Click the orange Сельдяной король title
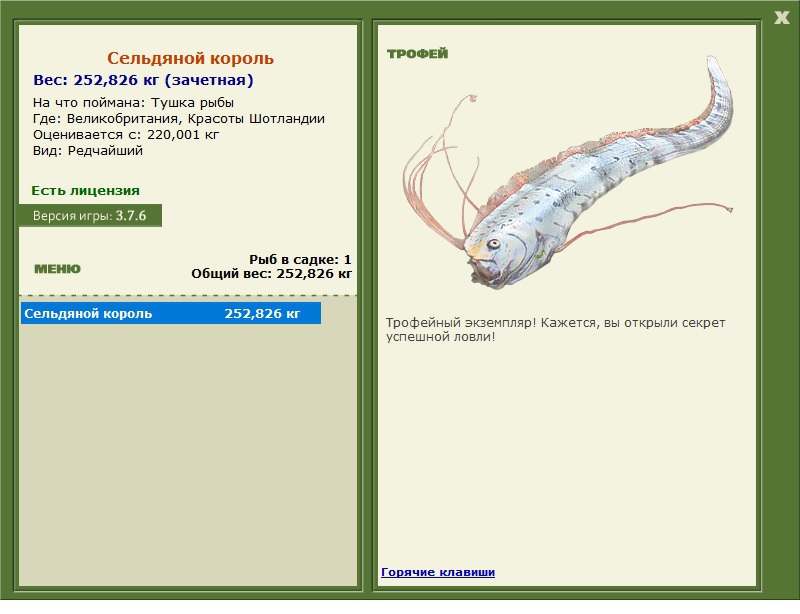The image size is (800, 614). (x=190, y=58)
